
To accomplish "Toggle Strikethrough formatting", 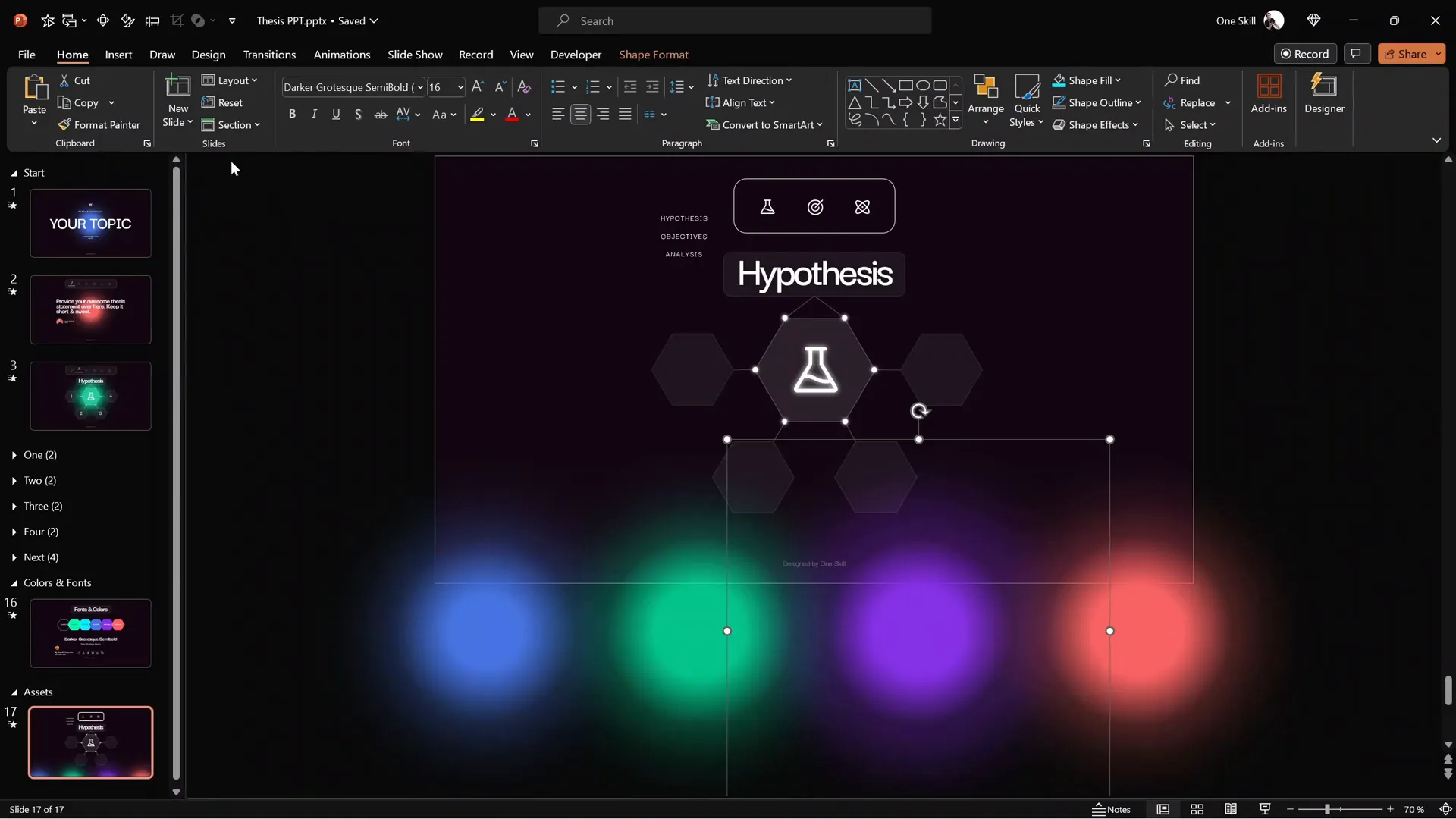I will [x=381, y=115].
